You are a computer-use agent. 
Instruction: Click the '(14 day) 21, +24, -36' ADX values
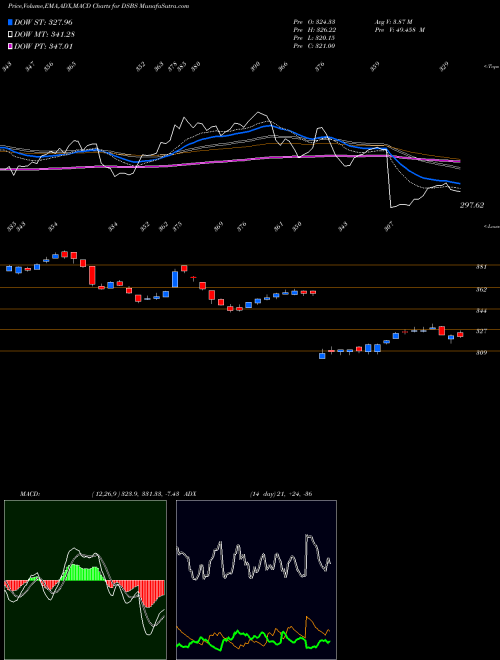point(281,494)
